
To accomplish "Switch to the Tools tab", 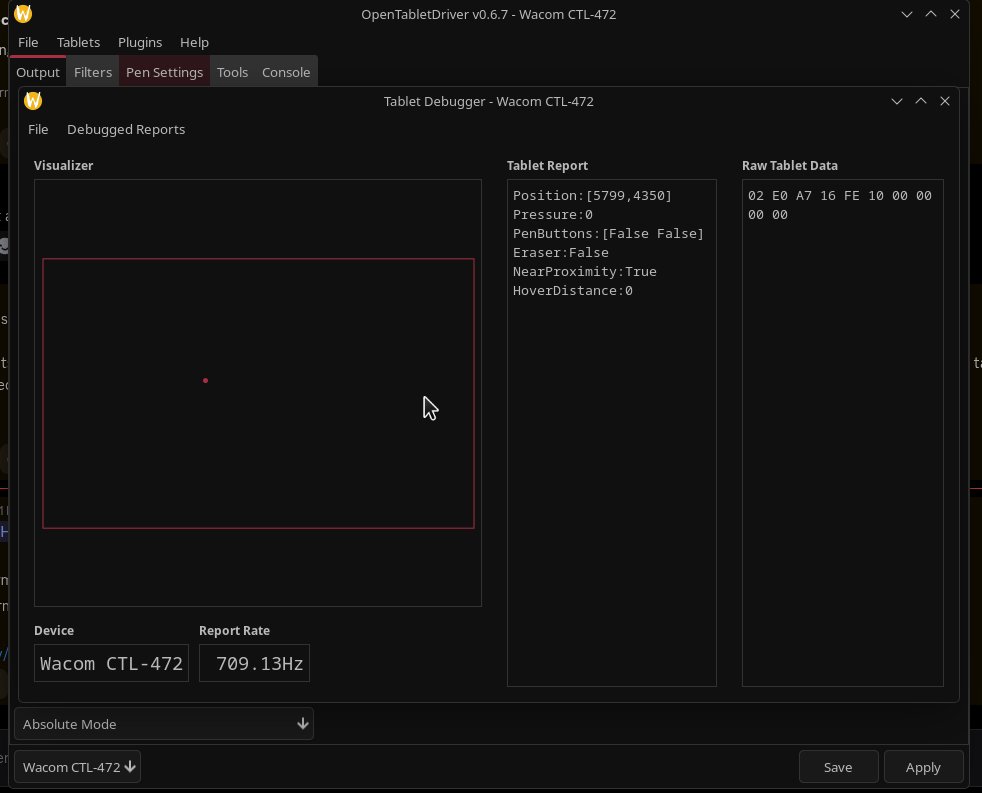I will click(x=232, y=72).
